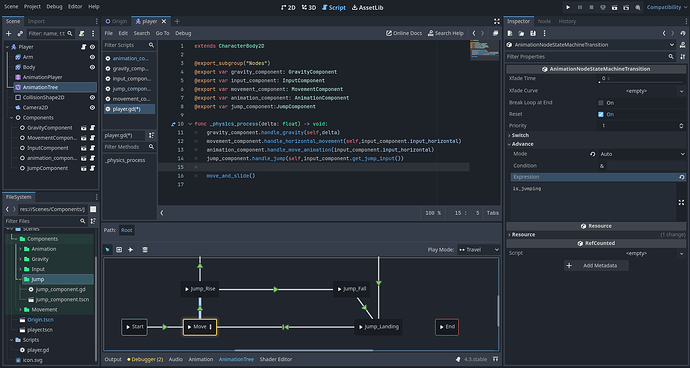690x368 pixels.
Task: Expand the Gravity folder
Action: [20, 259]
